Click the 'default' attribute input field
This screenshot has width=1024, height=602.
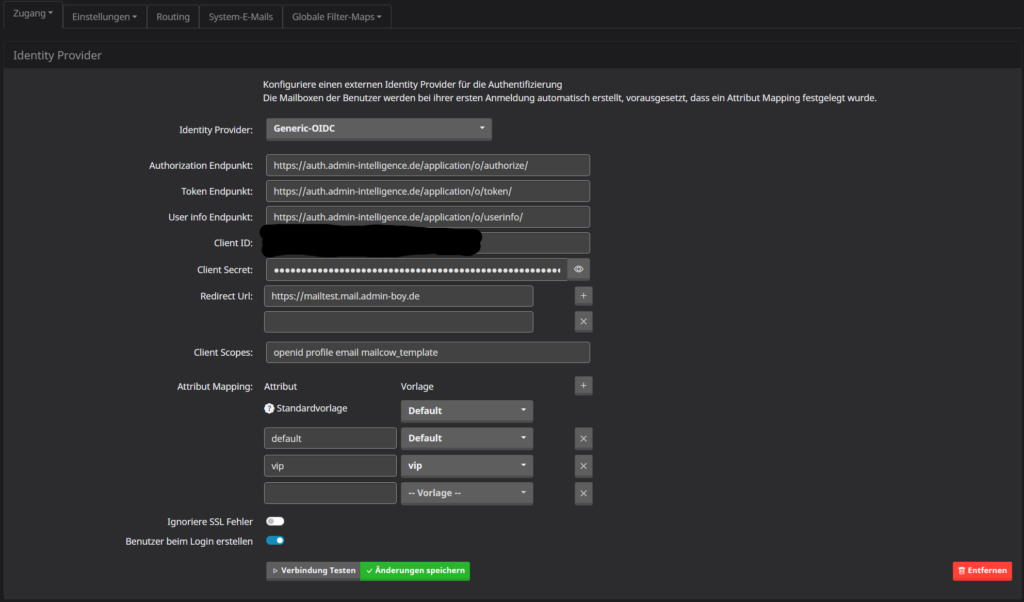click(x=330, y=438)
